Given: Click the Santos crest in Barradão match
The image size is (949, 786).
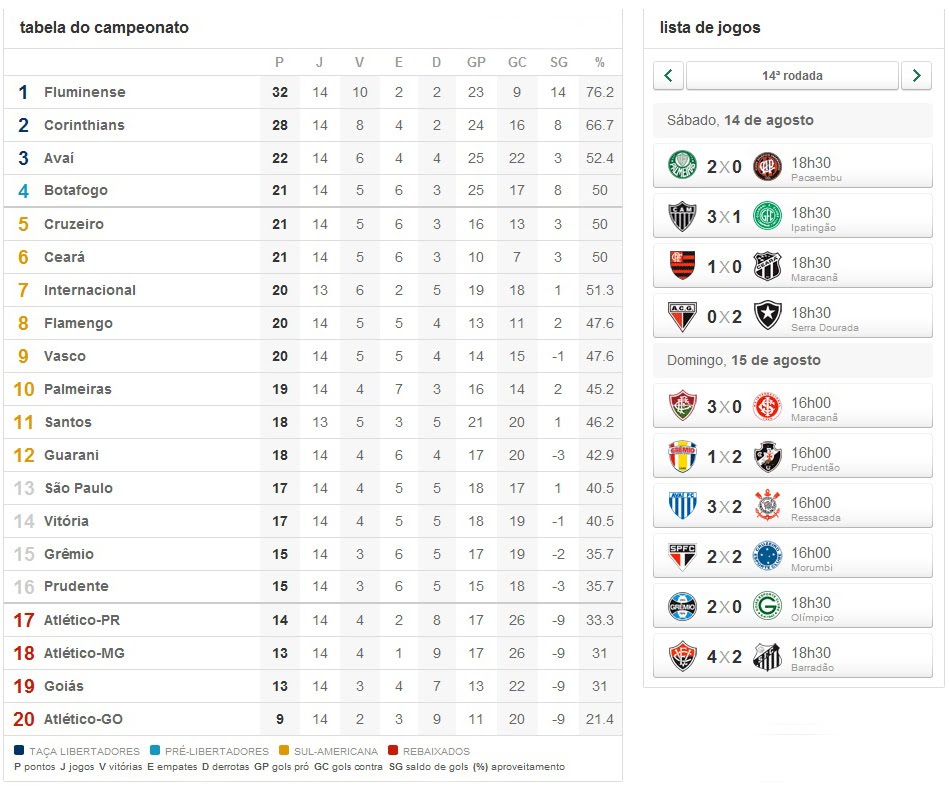Looking at the screenshot, I should coord(767,657).
